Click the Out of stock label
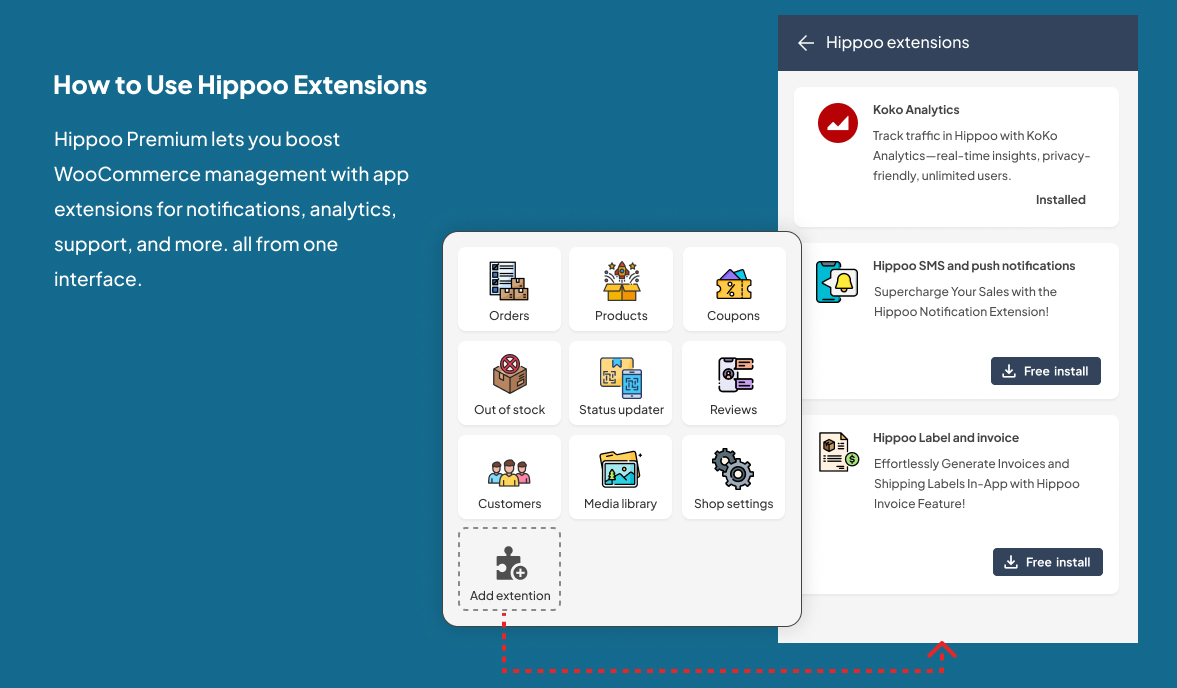The image size is (1177, 688). (510, 410)
